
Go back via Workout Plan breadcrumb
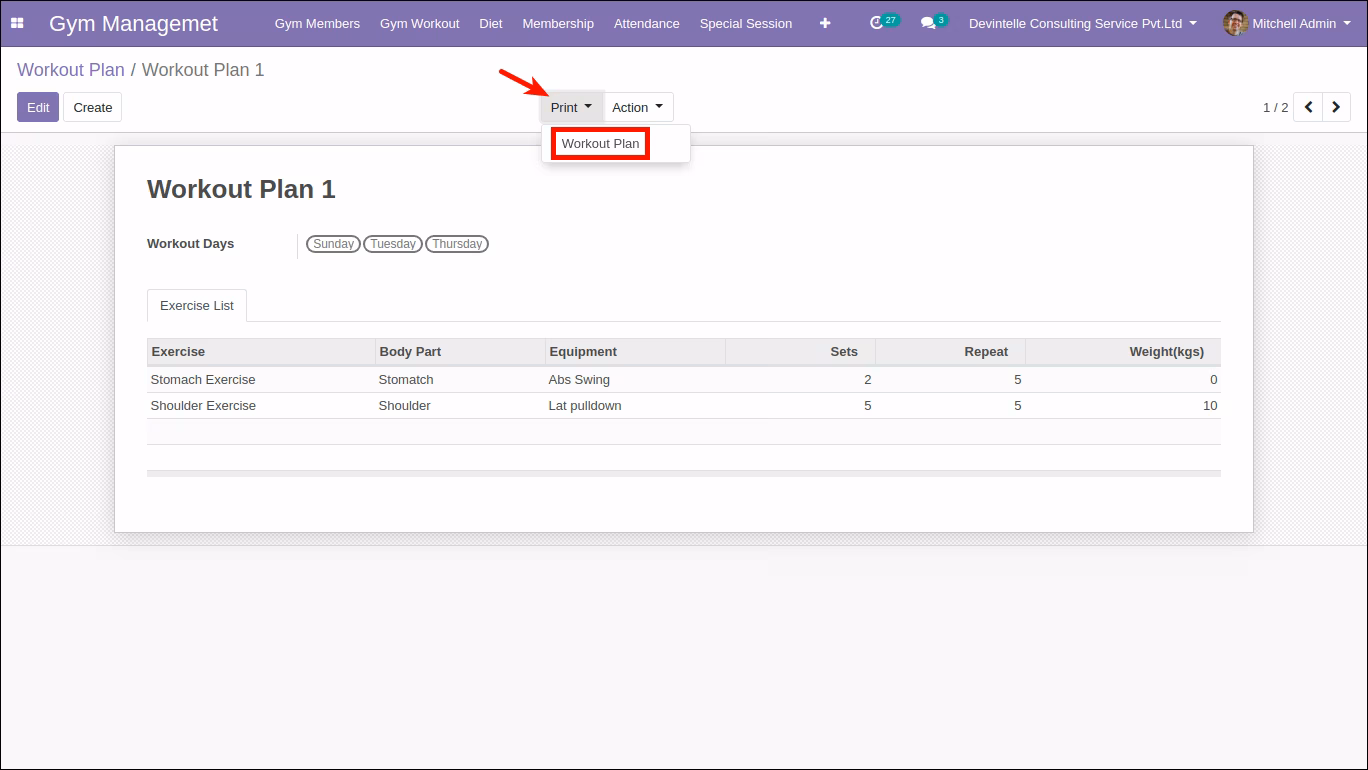coord(71,70)
